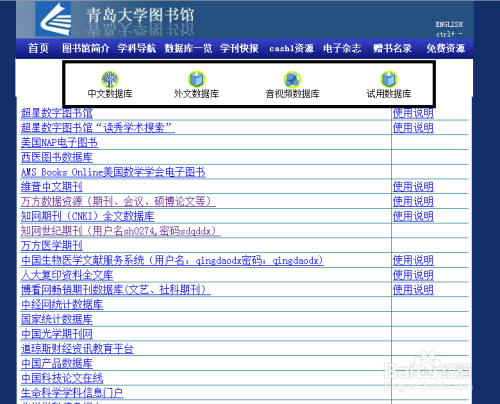Open 万方数据资源 link
The height and width of the screenshot is (404, 500).
click(x=118, y=201)
